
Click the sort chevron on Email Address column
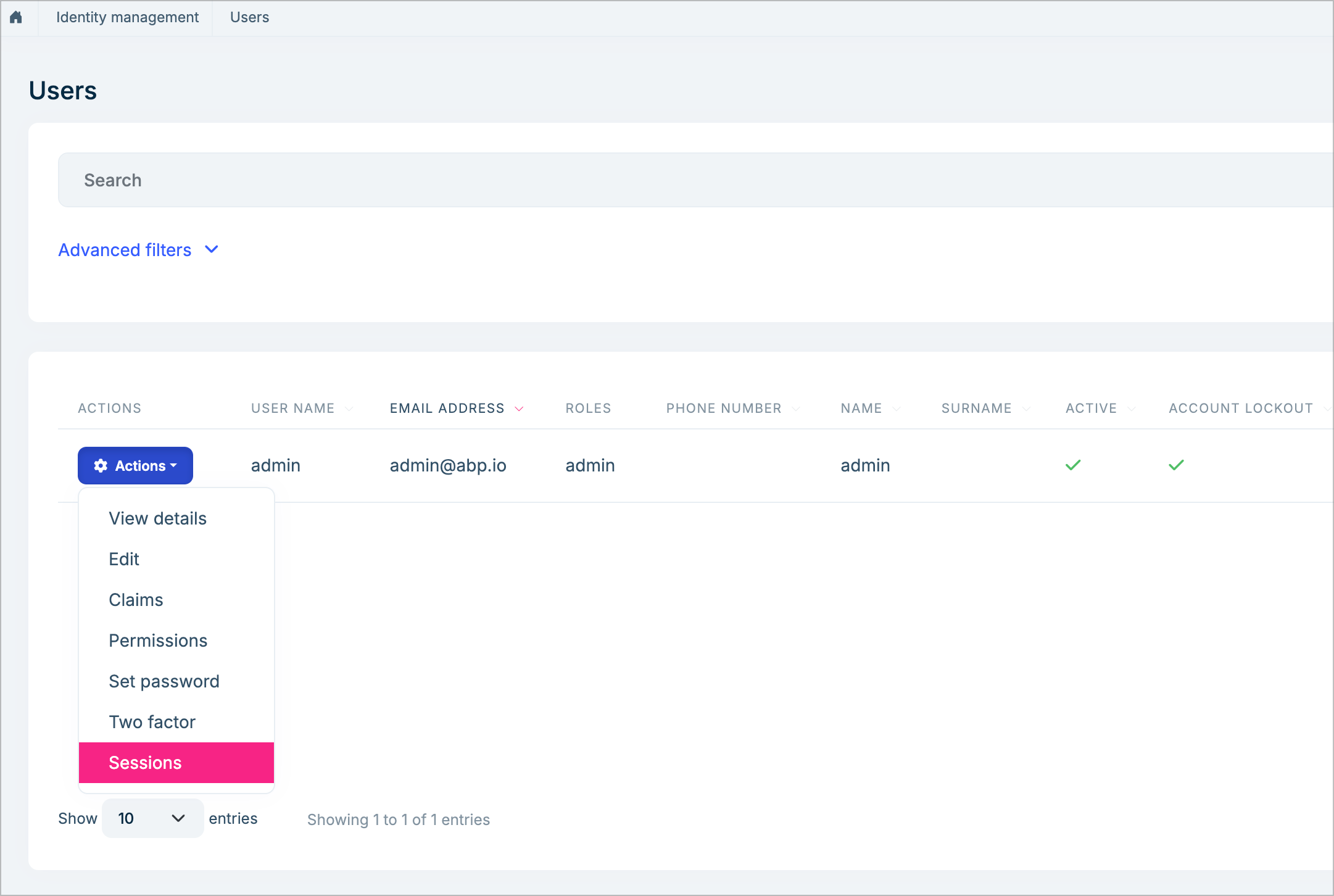(519, 408)
